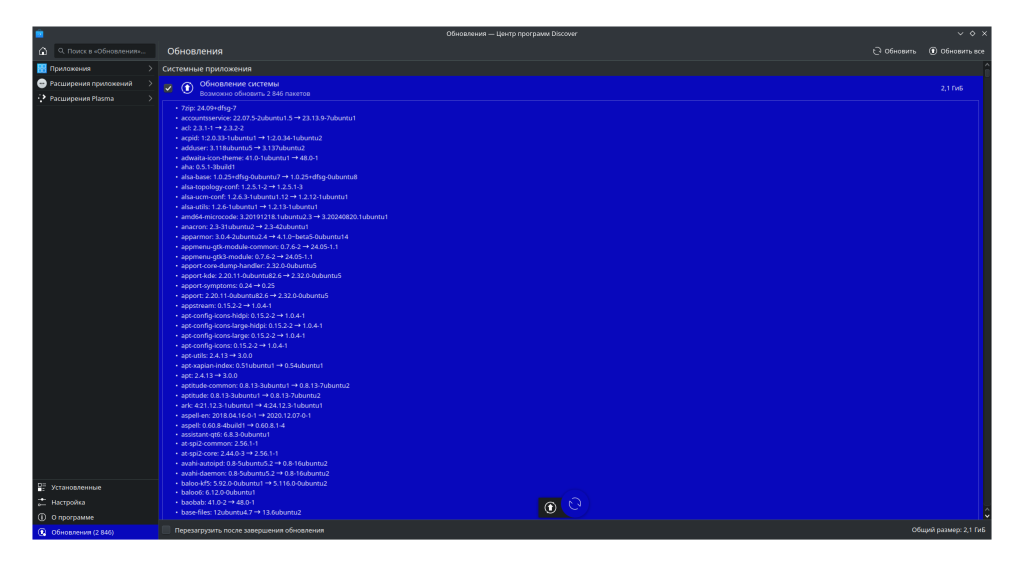1024x578 pixels.
Task: Select the appmenu-gtk3-module package row
Action: pos(247,257)
